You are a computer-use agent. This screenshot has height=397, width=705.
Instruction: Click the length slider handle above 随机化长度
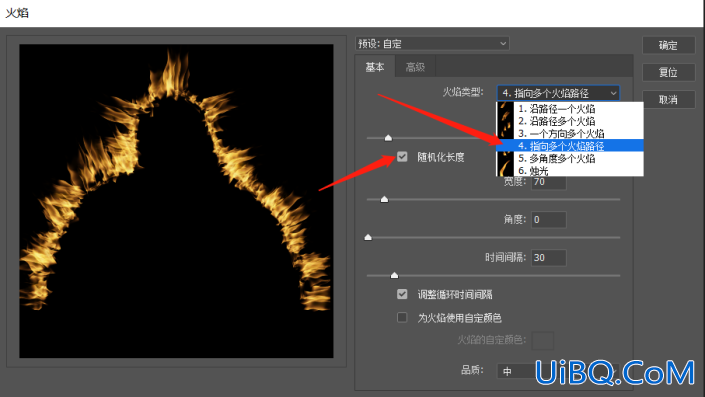click(x=388, y=138)
